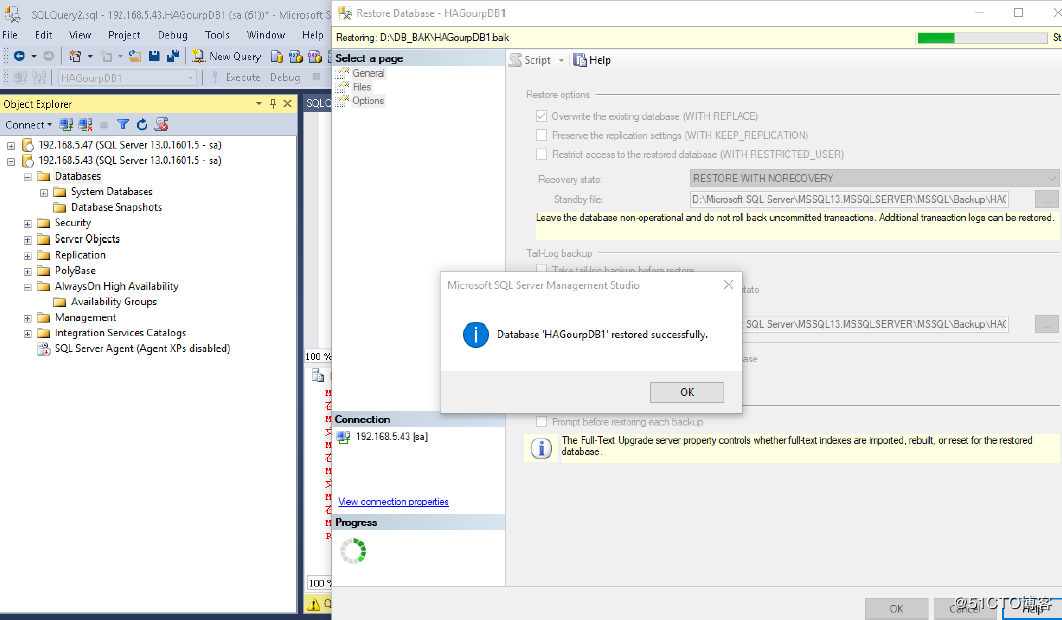The width and height of the screenshot is (1062, 620).
Task: Click OK at bottom of Restore Database
Action: click(x=896, y=608)
